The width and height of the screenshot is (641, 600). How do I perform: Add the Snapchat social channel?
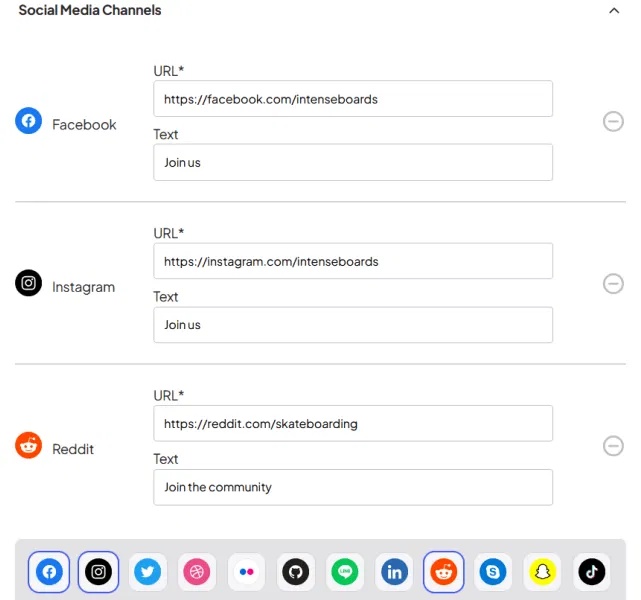(x=542, y=572)
